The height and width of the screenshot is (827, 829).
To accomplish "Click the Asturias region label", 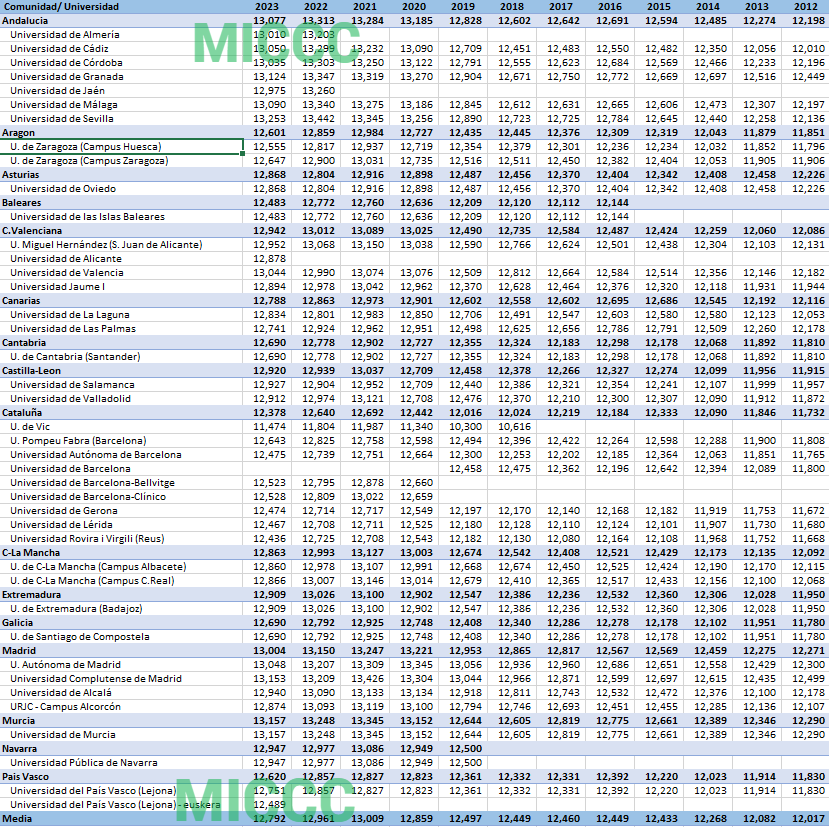I will pos(21,174).
